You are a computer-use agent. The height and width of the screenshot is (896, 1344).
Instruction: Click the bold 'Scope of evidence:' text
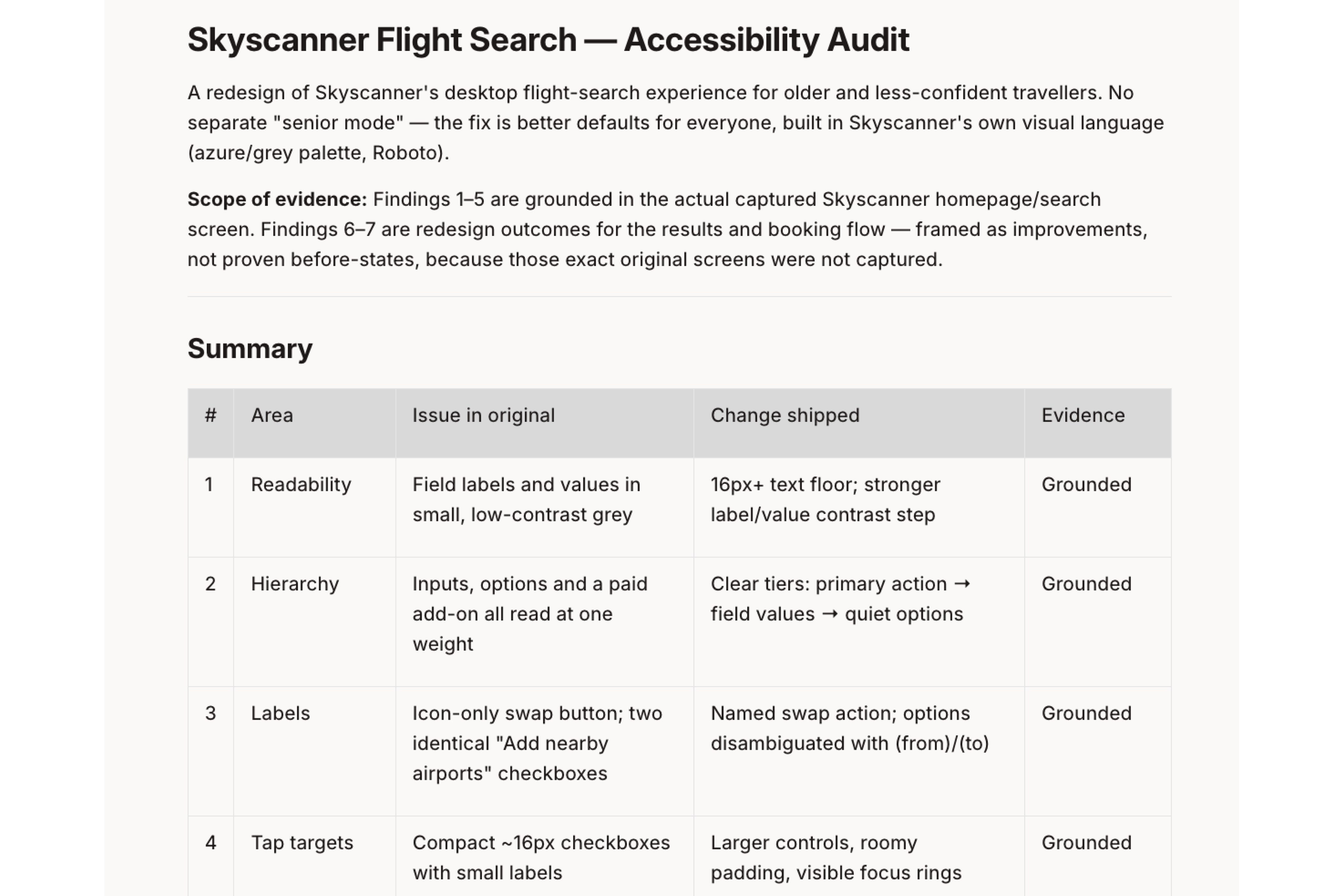click(x=277, y=199)
